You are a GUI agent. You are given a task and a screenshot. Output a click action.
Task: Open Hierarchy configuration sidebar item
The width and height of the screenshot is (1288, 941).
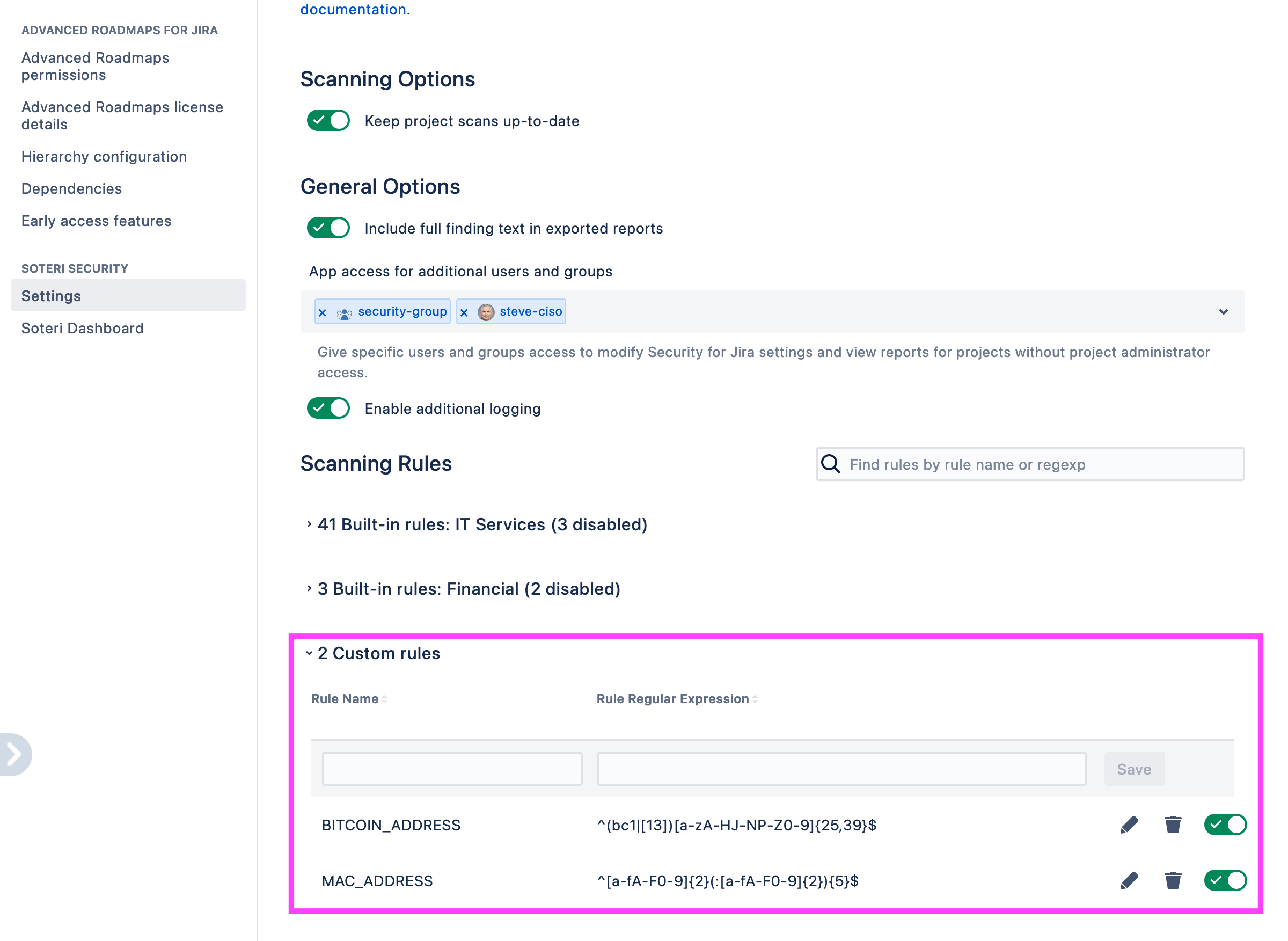104,157
